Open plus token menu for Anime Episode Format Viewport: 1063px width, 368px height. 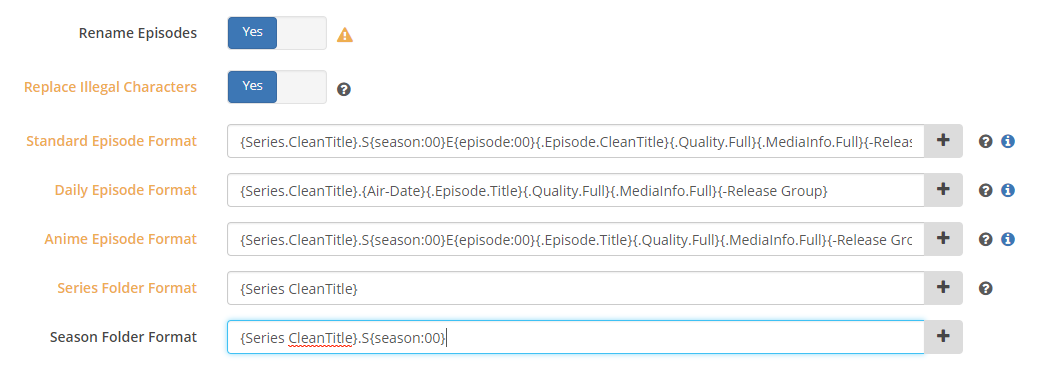(x=943, y=239)
